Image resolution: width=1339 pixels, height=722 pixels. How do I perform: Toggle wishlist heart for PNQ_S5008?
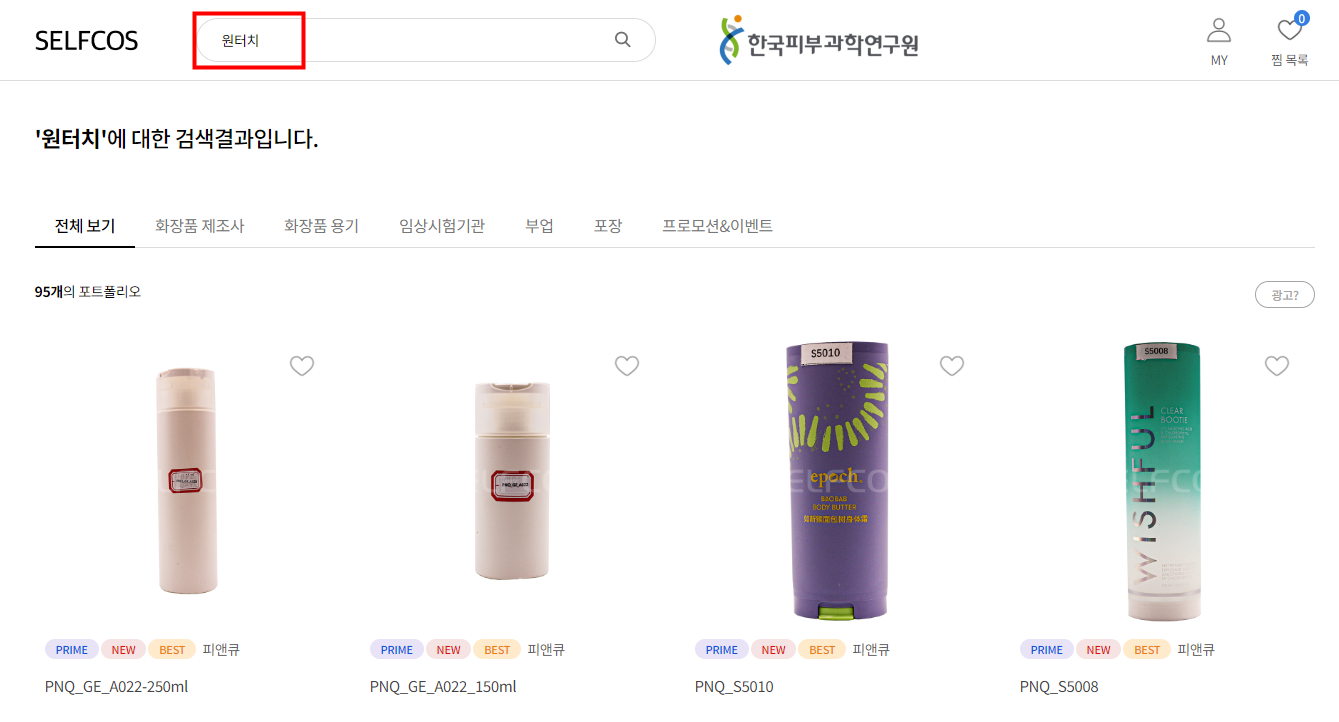[x=1277, y=366]
